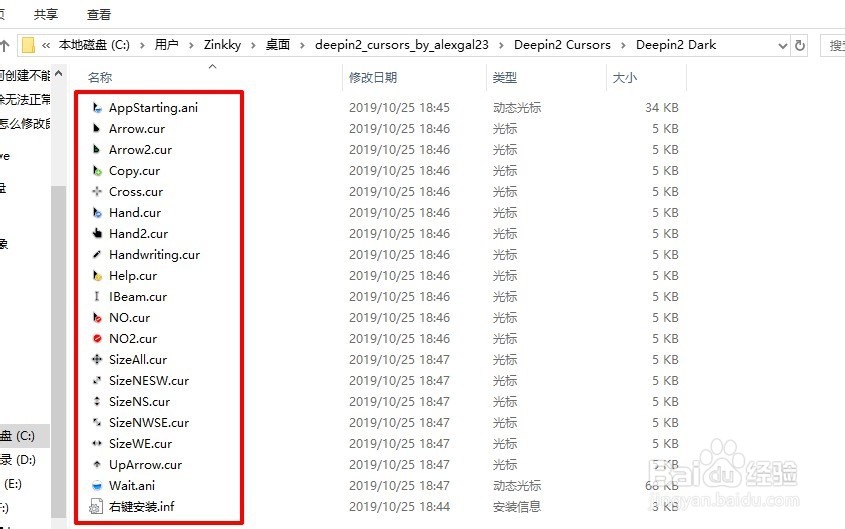Click the IBeam.cur text cursor icon
Screen dimensions: 845x529
coord(97,297)
